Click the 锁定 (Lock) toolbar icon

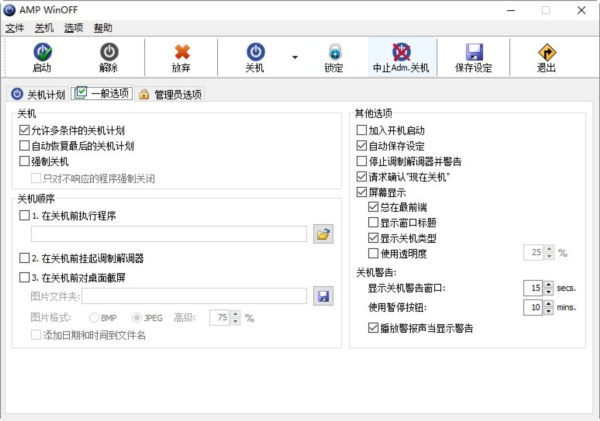coord(334,52)
